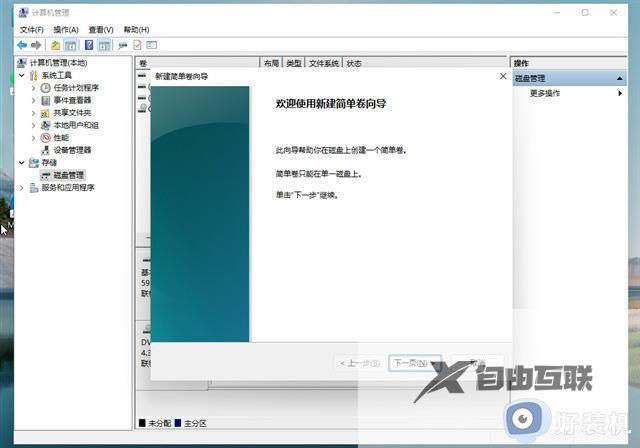Viewport: 640px width, 448px height.
Task: Click the 磁盘管理 header in actions pane
Action: coord(570,78)
